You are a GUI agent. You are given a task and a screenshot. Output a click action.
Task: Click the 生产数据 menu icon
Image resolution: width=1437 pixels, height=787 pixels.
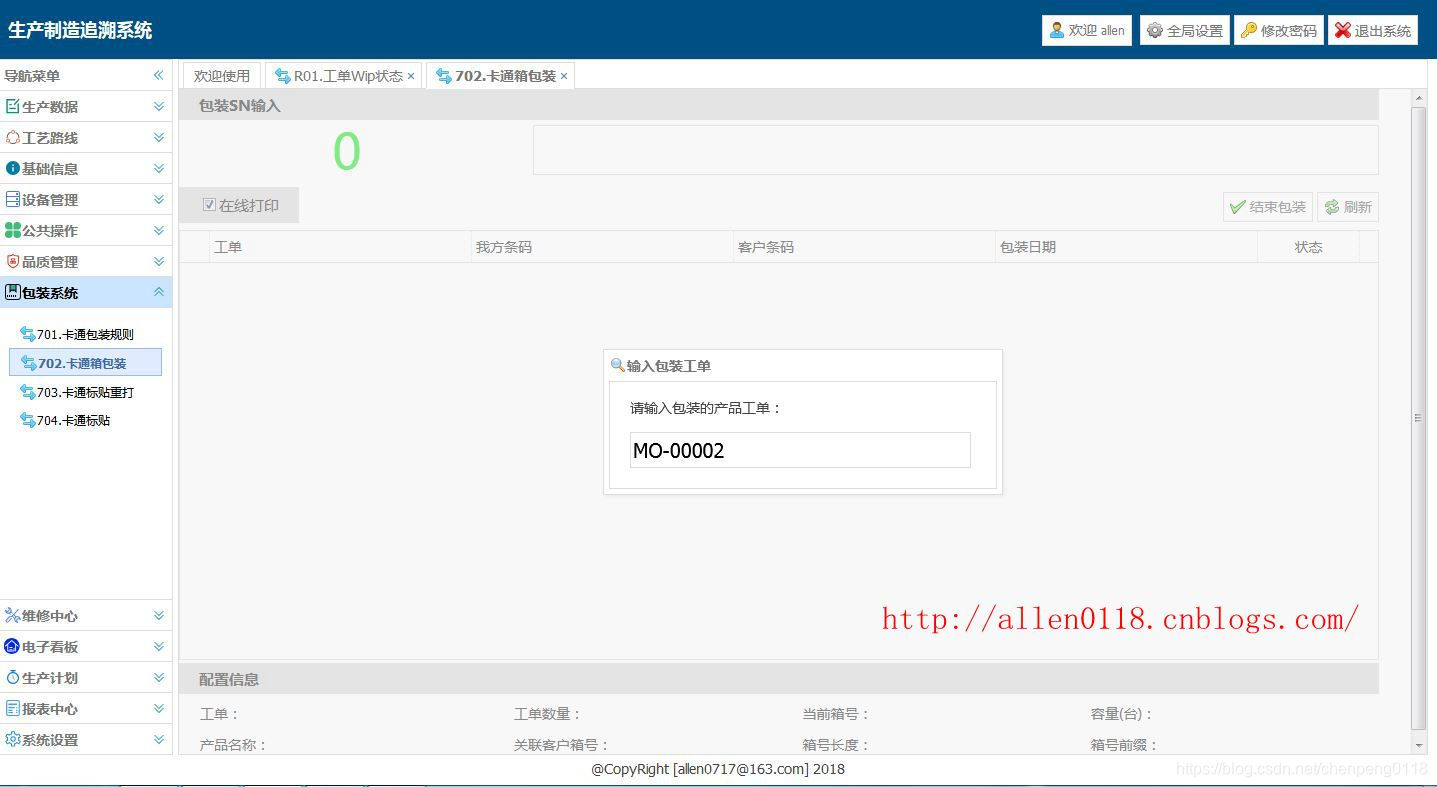tap(13, 106)
